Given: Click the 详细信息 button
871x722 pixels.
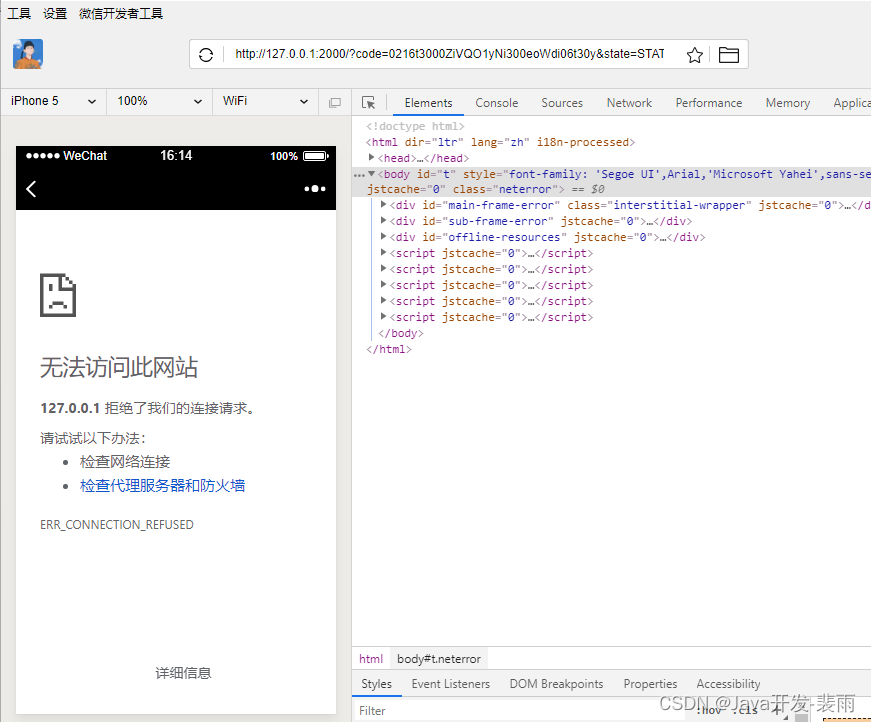Looking at the screenshot, I should tap(183, 673).
